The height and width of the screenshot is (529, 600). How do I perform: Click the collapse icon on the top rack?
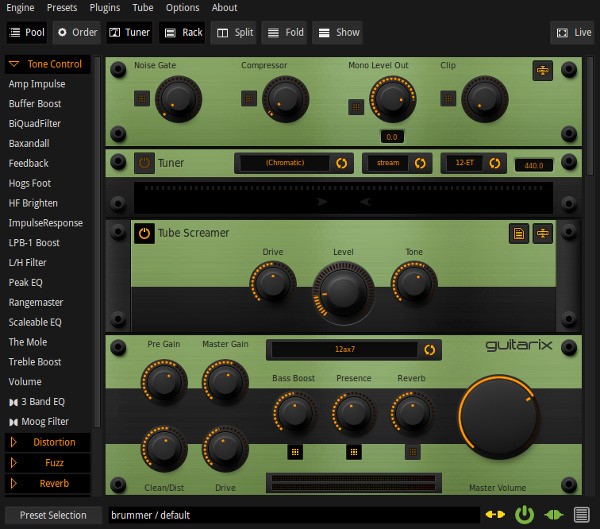coord(543,70)
